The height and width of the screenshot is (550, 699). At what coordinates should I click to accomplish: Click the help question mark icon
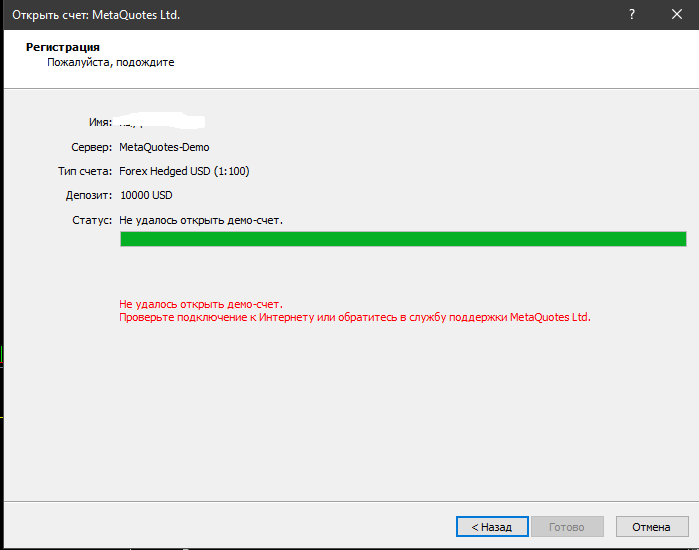pos(632,14)
